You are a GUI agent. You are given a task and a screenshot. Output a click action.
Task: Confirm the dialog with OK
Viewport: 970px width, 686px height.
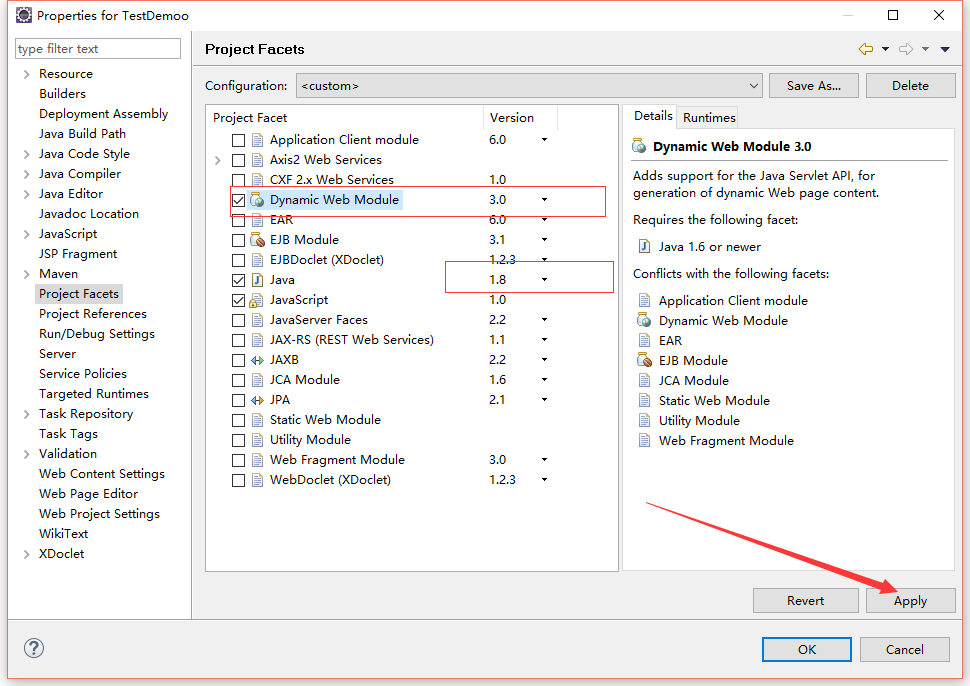pos(807,650)
